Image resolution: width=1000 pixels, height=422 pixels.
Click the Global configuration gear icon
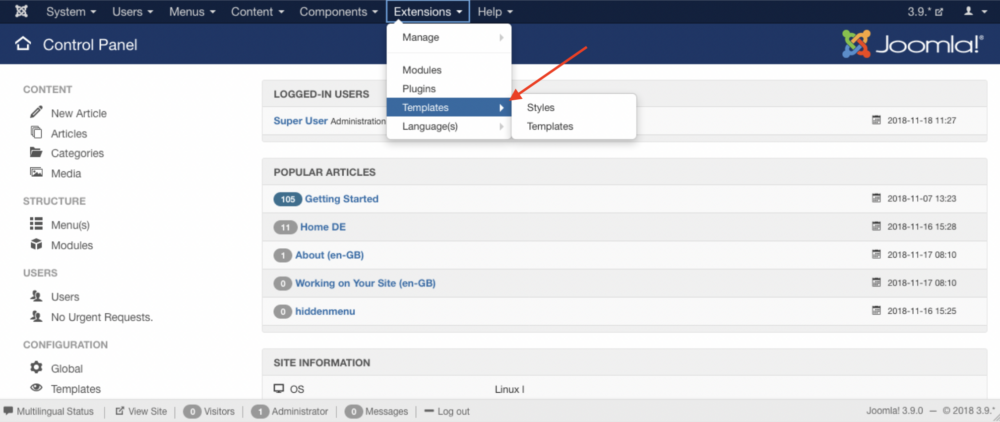pyautogui.click(x=37, y=368)
